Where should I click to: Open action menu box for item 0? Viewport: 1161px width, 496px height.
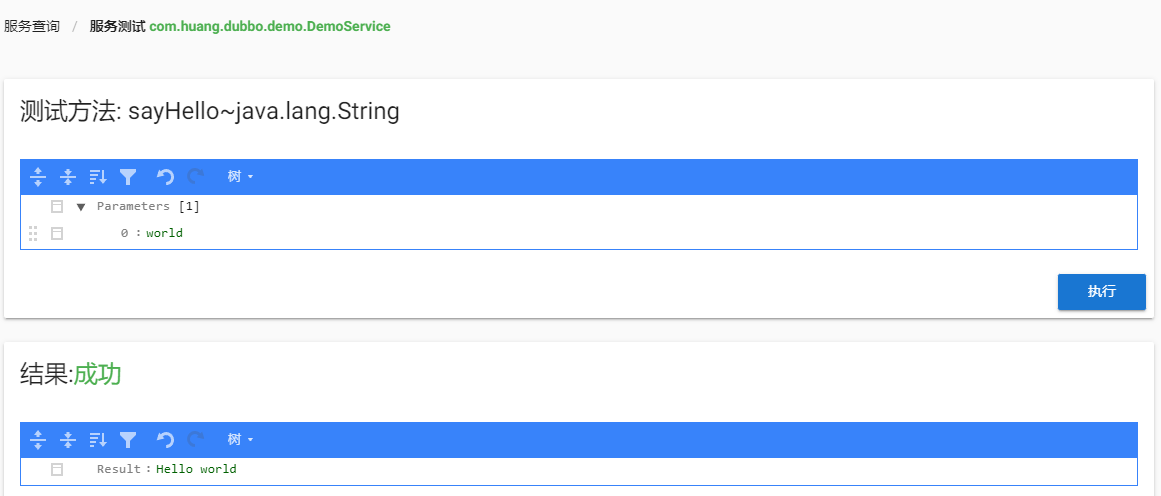point(57,233)
